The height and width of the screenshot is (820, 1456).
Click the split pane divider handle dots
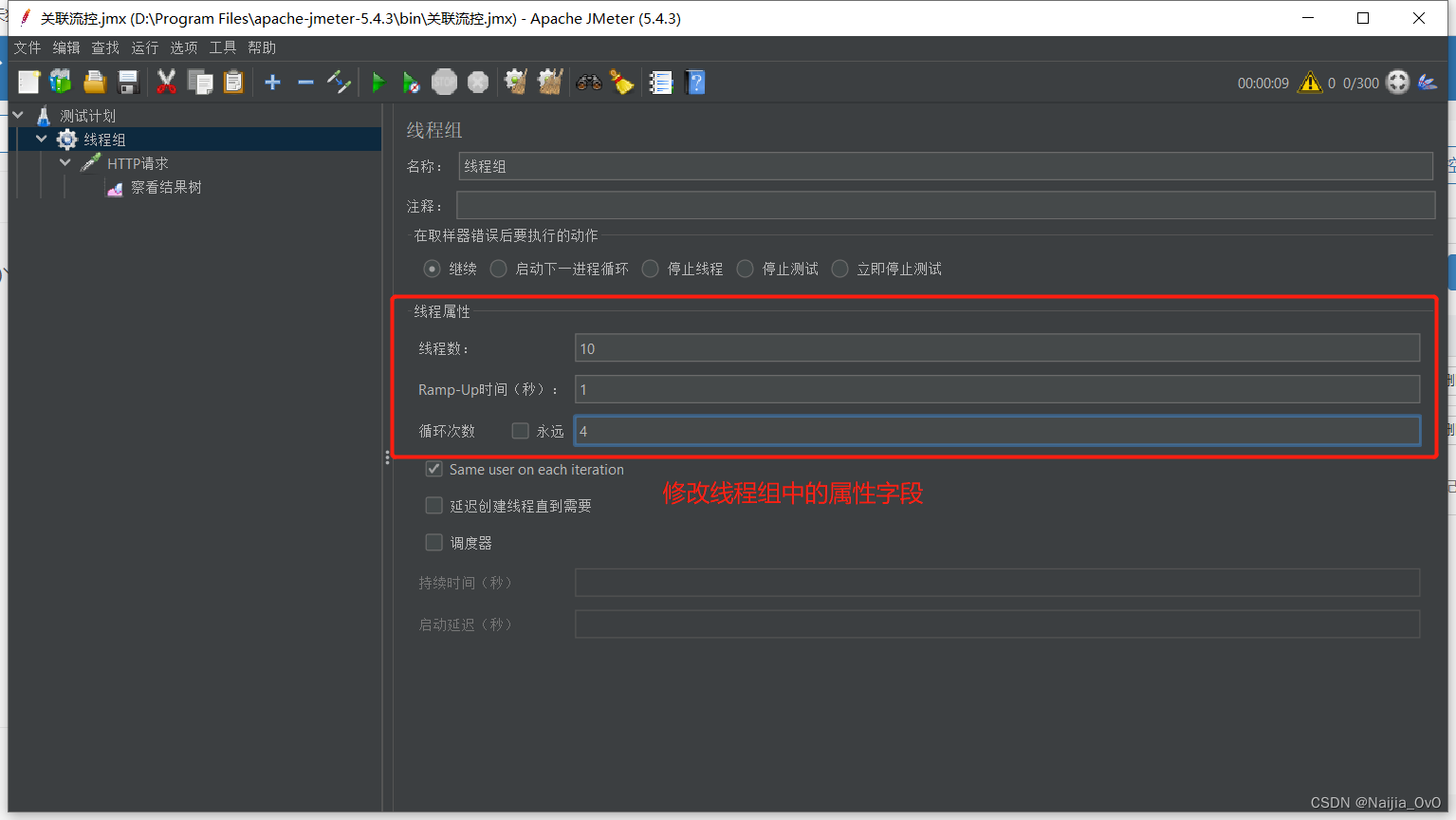387,457
